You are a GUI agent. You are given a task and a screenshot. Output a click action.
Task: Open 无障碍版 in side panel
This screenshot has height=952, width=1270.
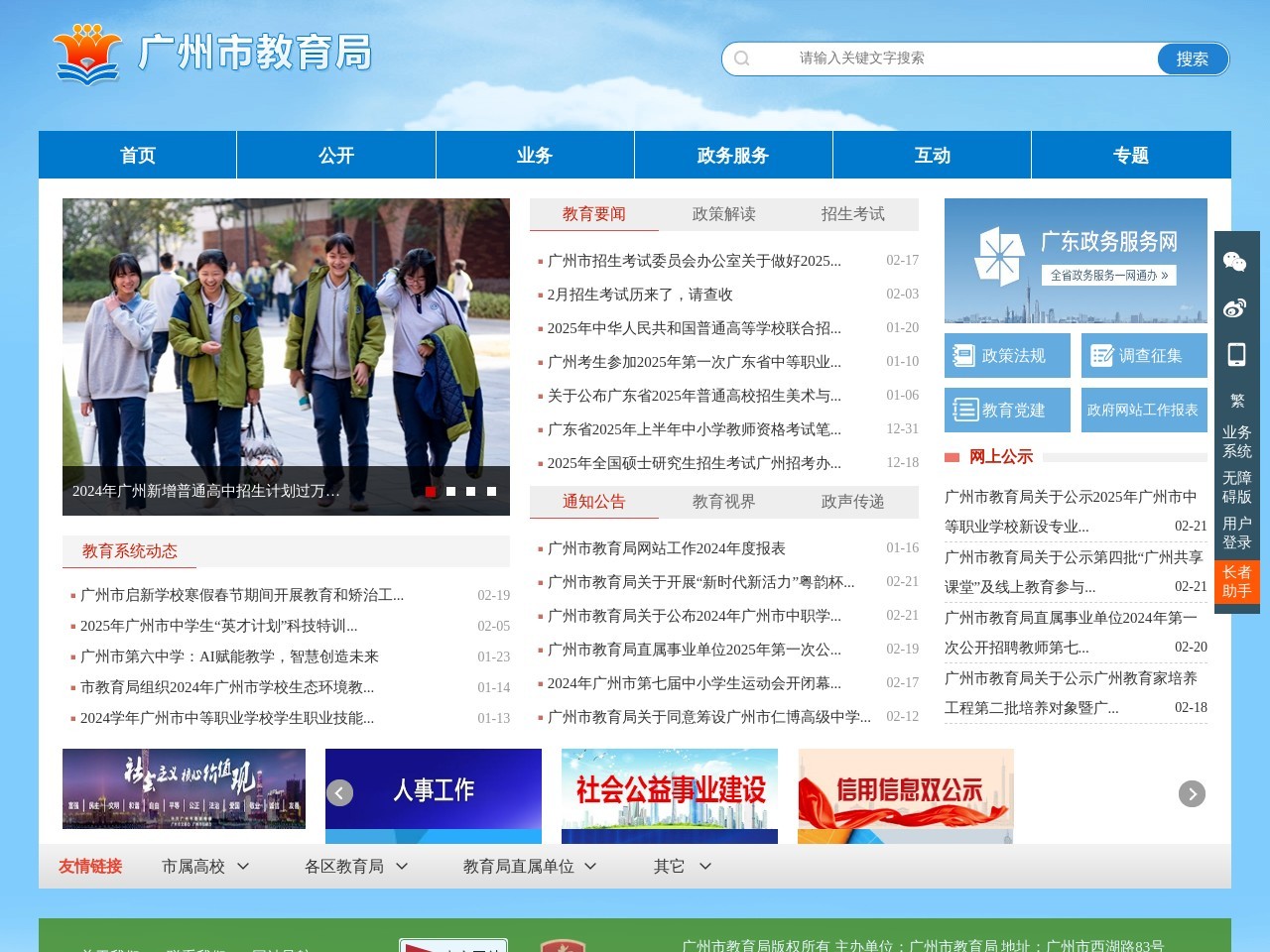[x=1236, y=487]
